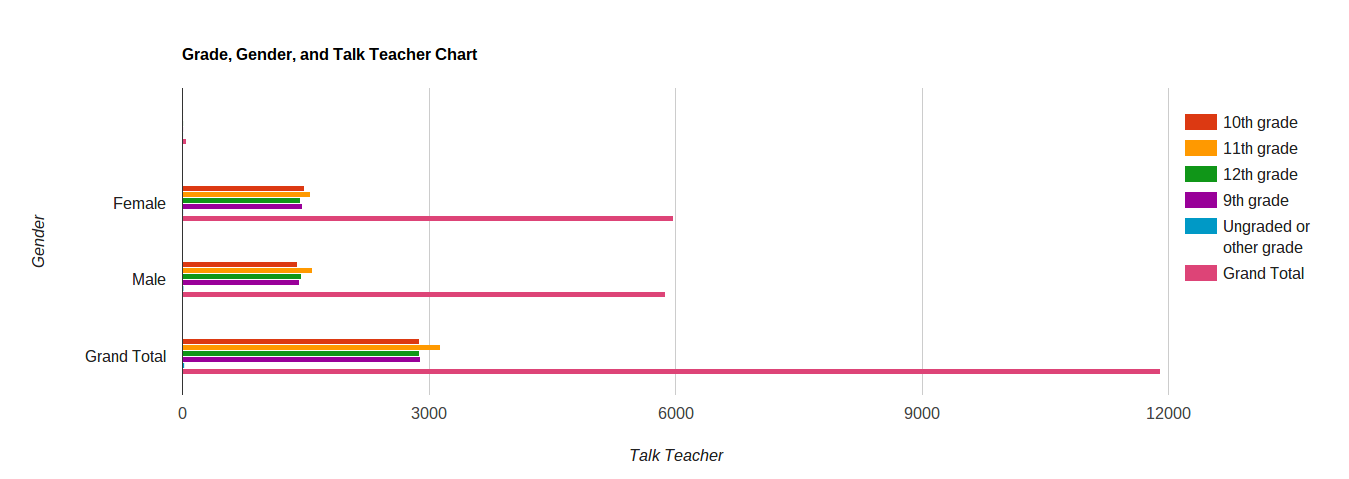Click the Grand Total 9th grade purple bar

[301, 359]
